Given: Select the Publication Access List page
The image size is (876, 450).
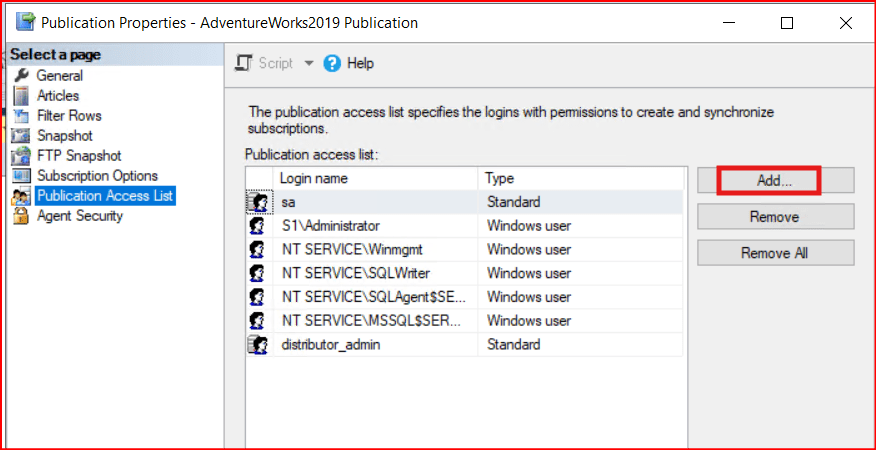Looking at the screenshot, I should click(105, 196).
